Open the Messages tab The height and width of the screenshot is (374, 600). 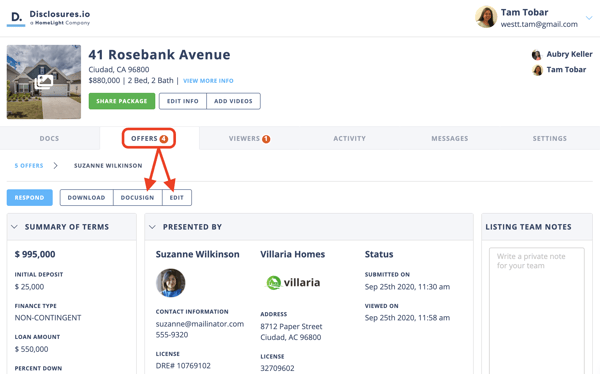(x=450, y=139)
